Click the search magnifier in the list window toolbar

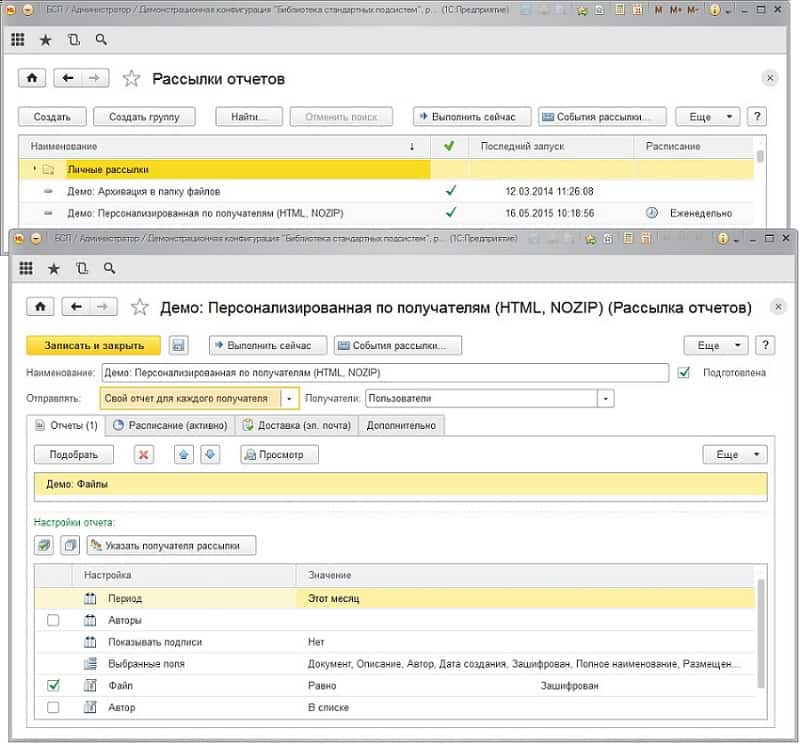(x=101, y=40)
